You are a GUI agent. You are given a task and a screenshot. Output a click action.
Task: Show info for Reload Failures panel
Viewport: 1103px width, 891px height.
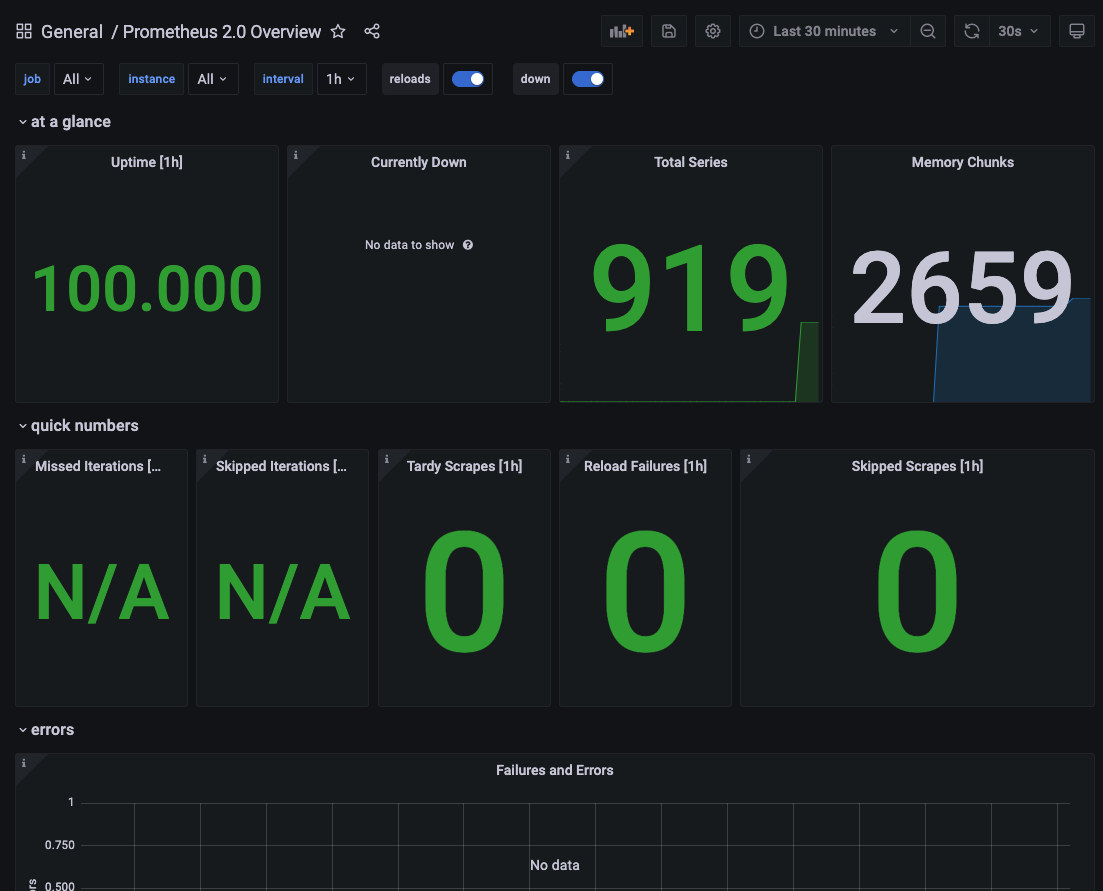(568, 459)
